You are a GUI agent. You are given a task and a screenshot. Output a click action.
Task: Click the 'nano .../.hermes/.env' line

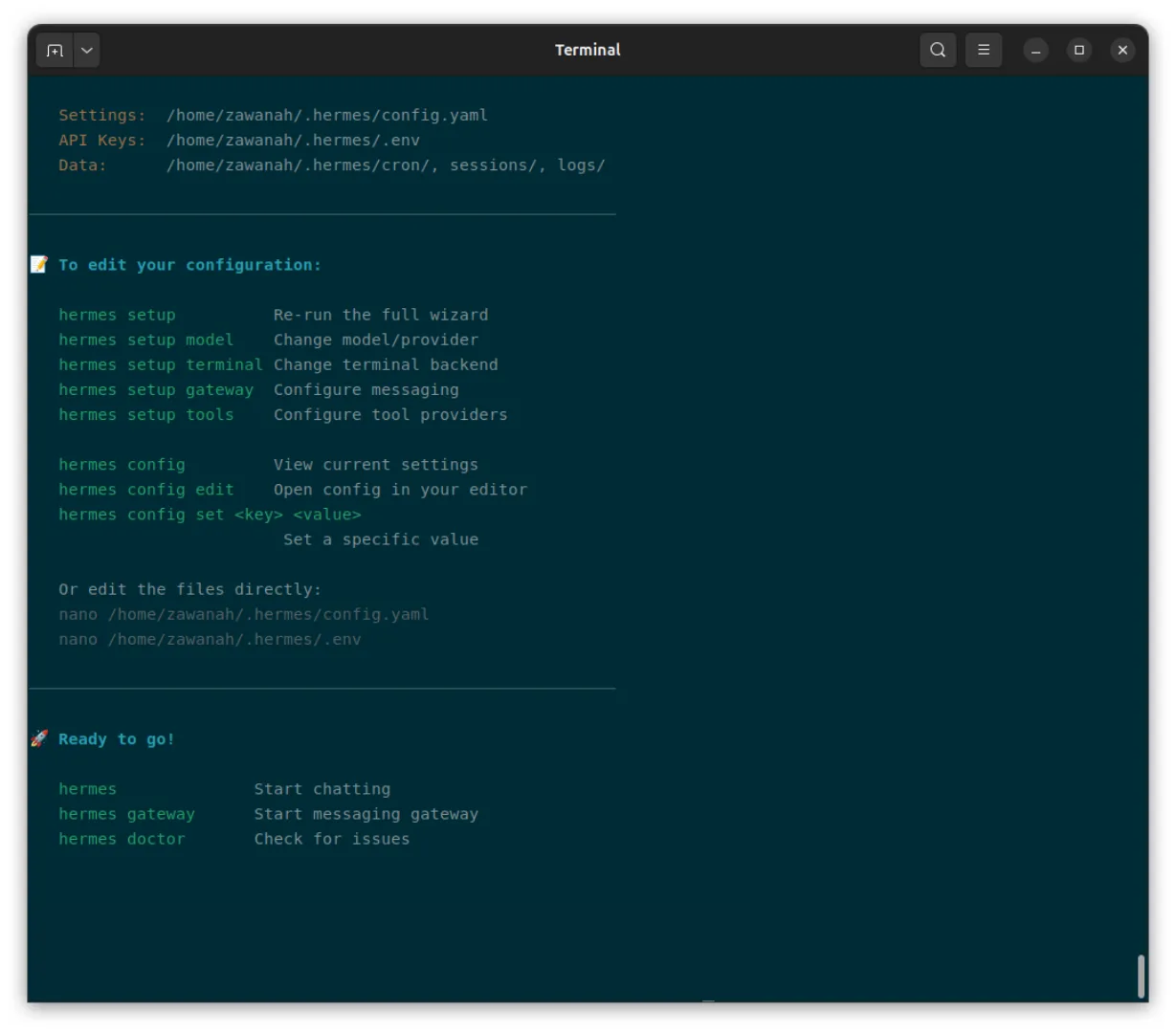(x=210, y=639)
